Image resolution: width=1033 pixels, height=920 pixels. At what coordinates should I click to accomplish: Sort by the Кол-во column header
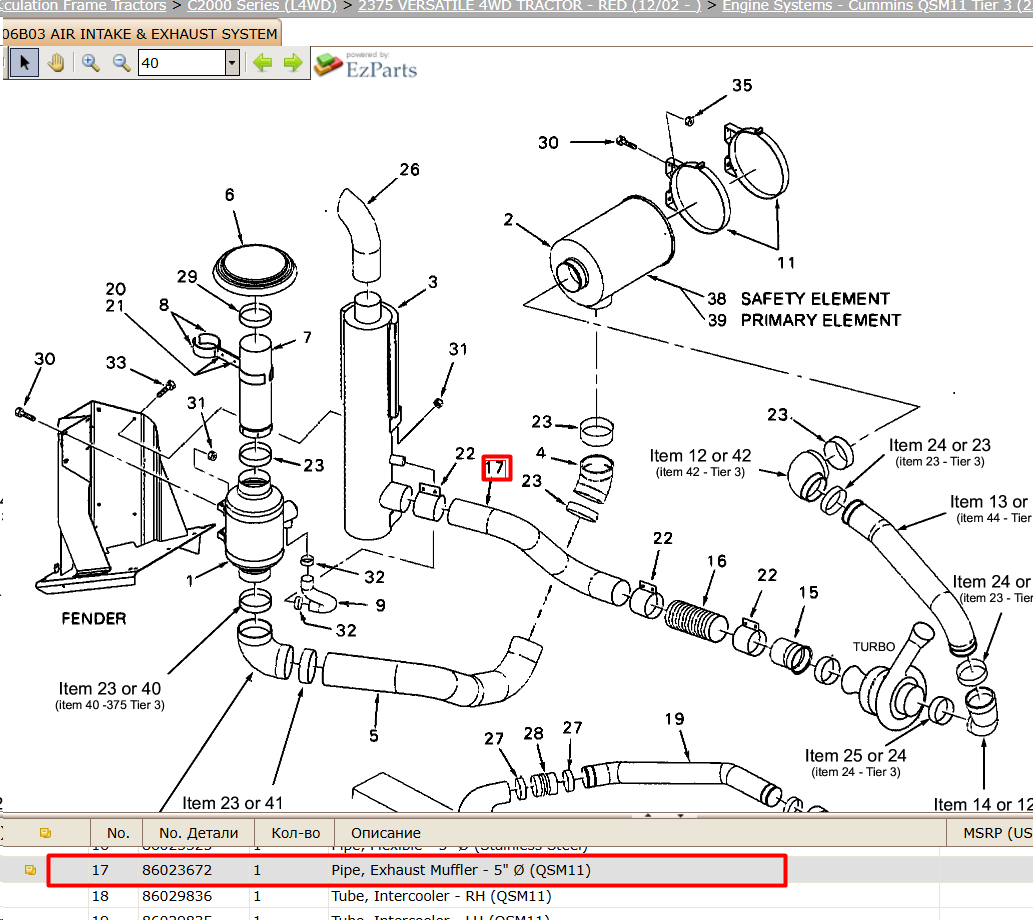click(296, 833)
